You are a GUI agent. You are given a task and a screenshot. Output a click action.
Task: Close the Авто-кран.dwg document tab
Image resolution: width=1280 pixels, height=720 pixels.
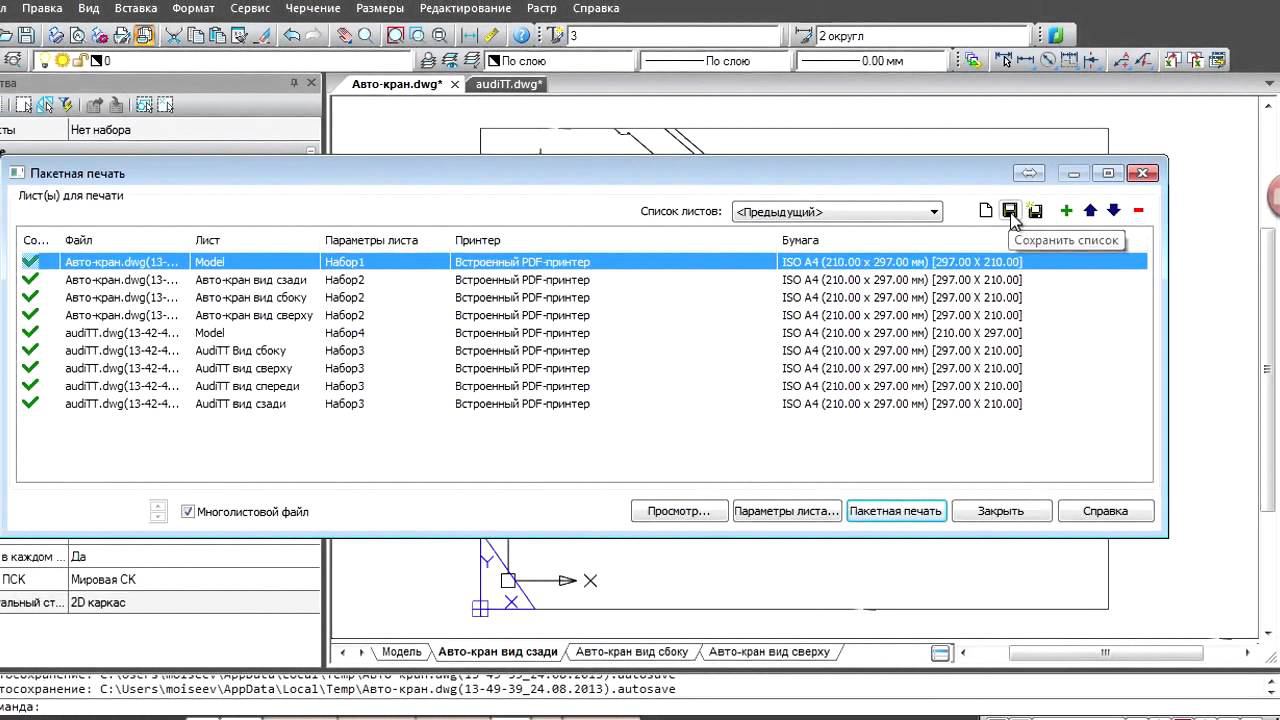[455, 84]
